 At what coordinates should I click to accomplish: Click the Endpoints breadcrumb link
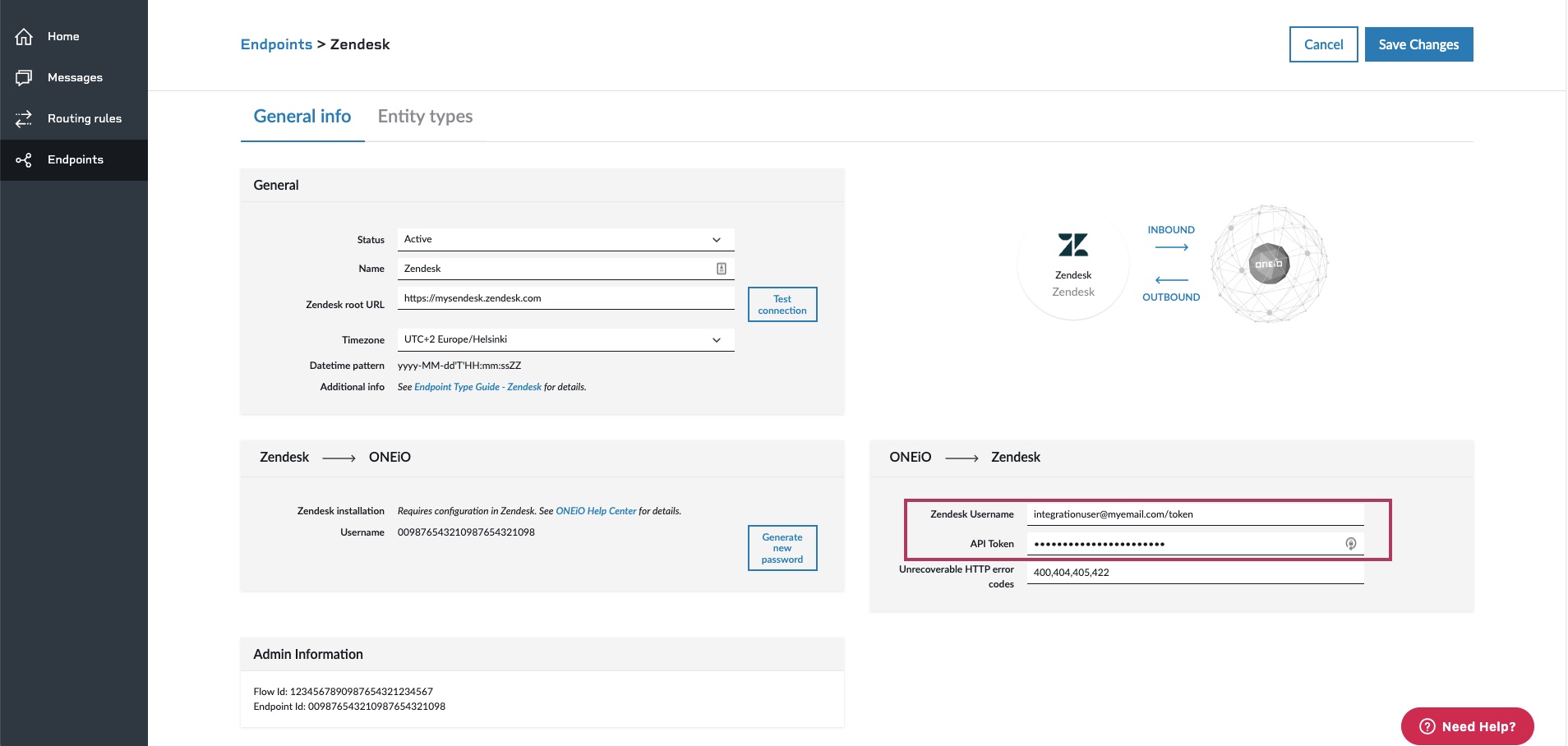coord(276,44)
